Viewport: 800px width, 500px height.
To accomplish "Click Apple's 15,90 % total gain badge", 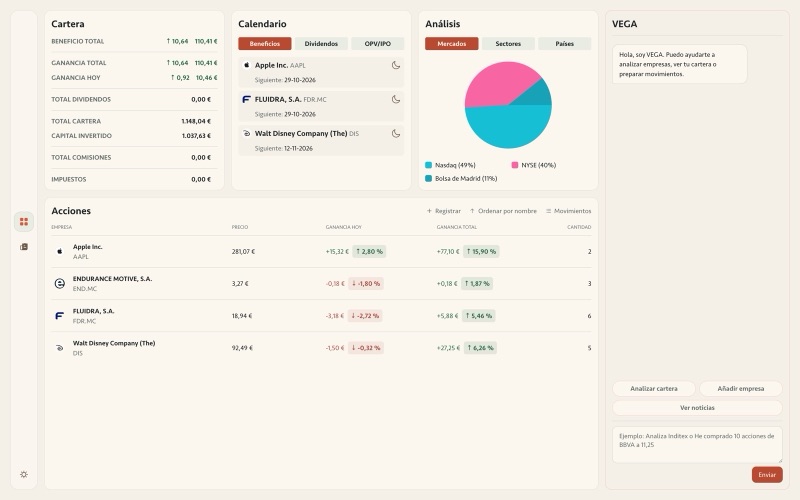I will [481, 252].
